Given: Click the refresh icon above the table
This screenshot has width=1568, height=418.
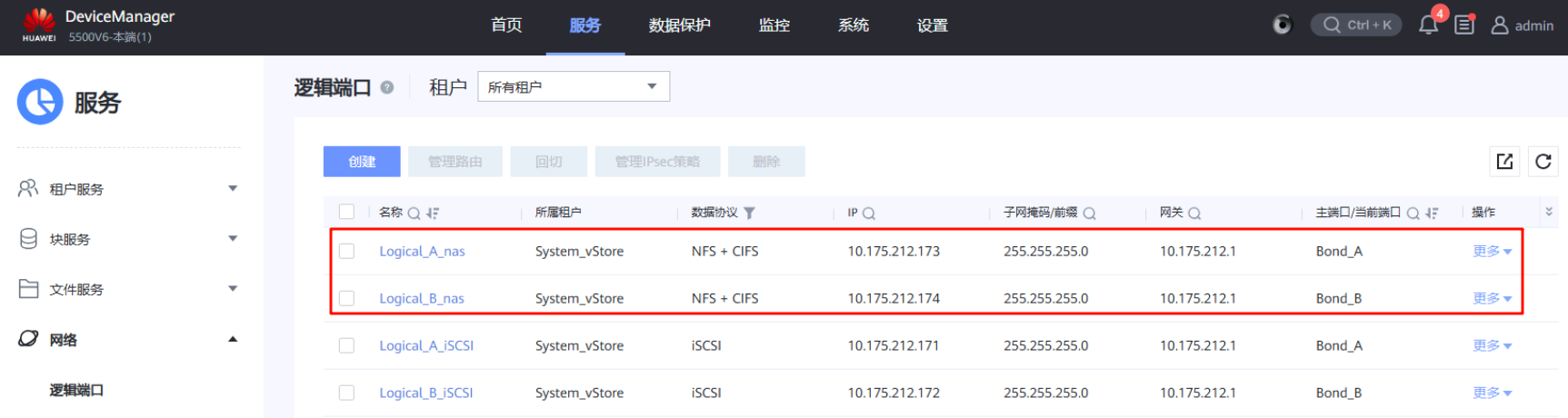Looking at the screenshot, I should pyautogui.click(x=1543, y=161).
